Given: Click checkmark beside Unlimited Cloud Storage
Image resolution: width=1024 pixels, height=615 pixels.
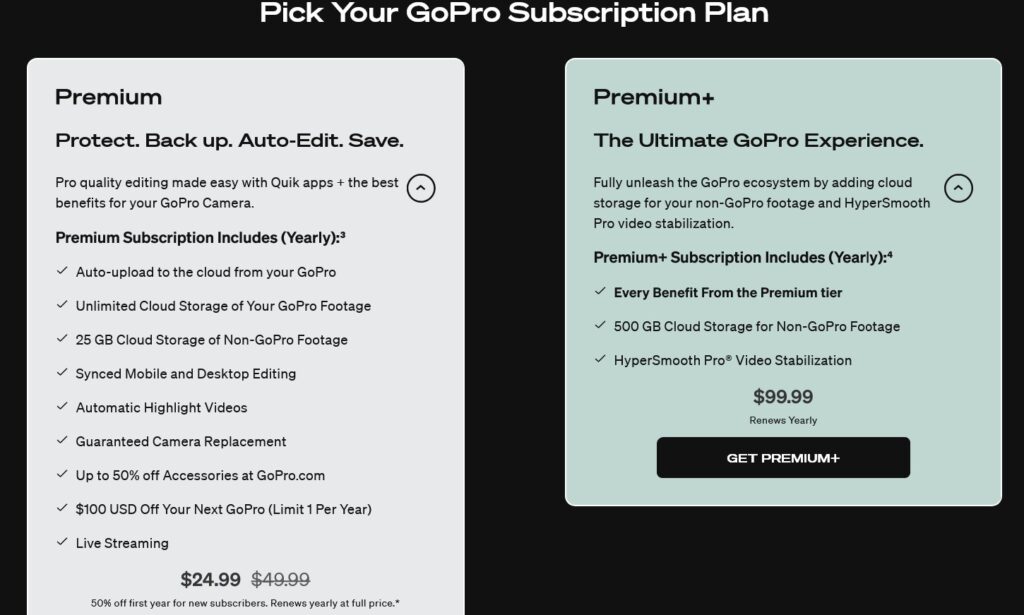Looking at the screenshot, I should [x=62, y=305].
